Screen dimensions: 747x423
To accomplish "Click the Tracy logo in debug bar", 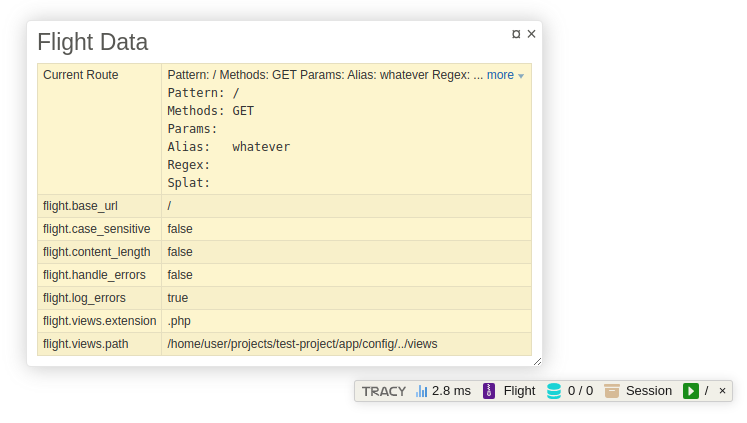I will point(384,391).
